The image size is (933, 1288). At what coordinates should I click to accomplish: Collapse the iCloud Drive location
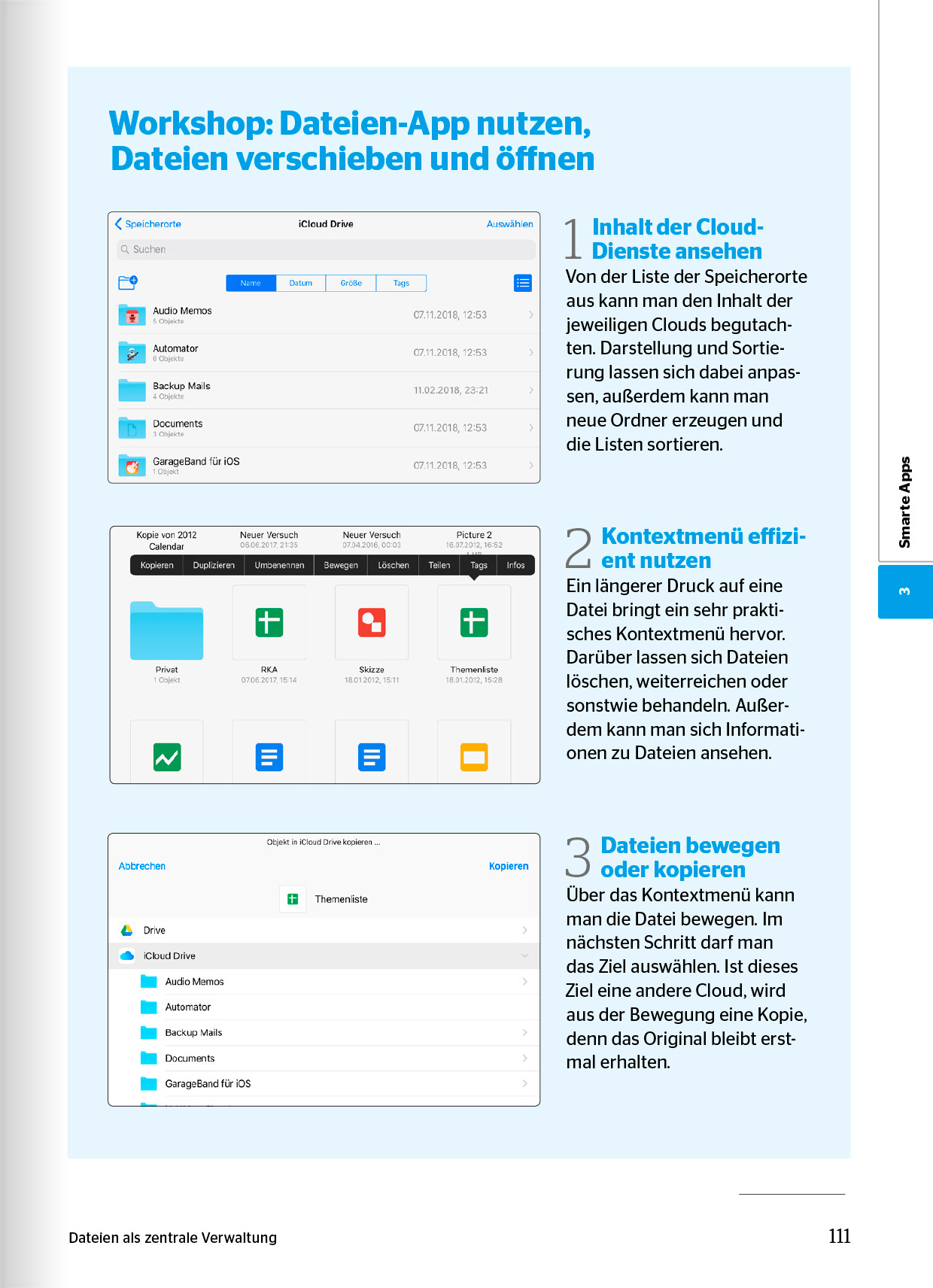[x=524, y=955]
